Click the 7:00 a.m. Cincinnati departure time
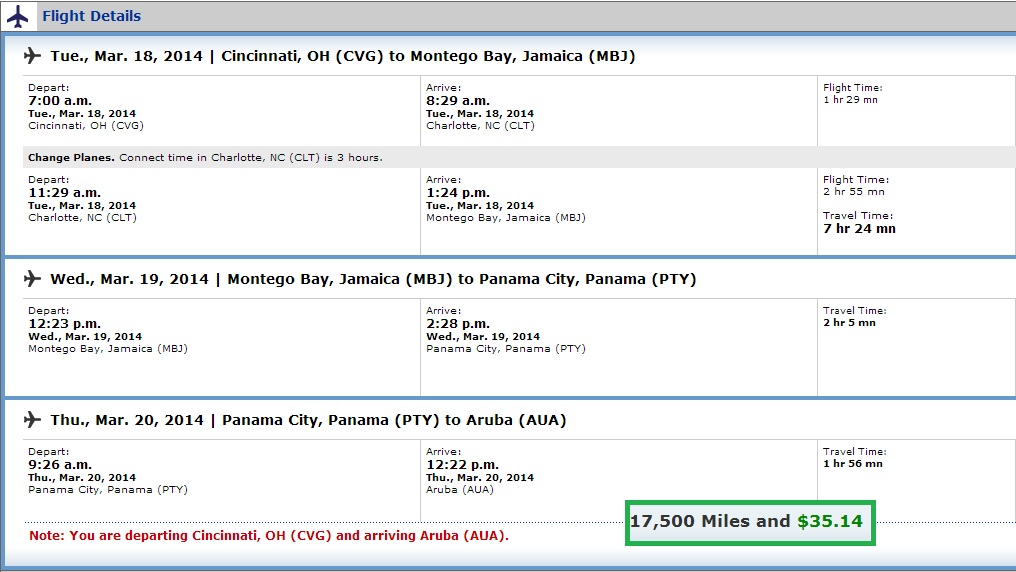The height and width of the screenshot is (572, 1016). click(62, 101)
